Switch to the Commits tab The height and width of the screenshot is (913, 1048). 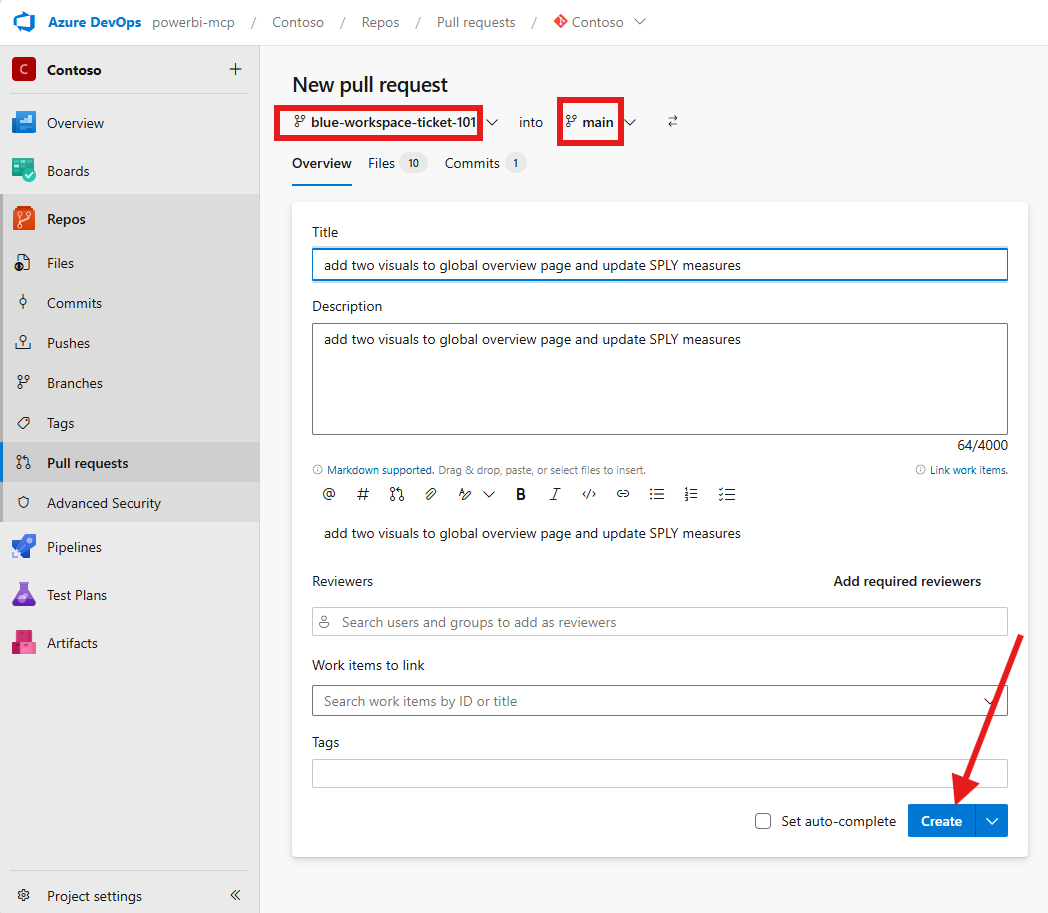pos(485,164)
